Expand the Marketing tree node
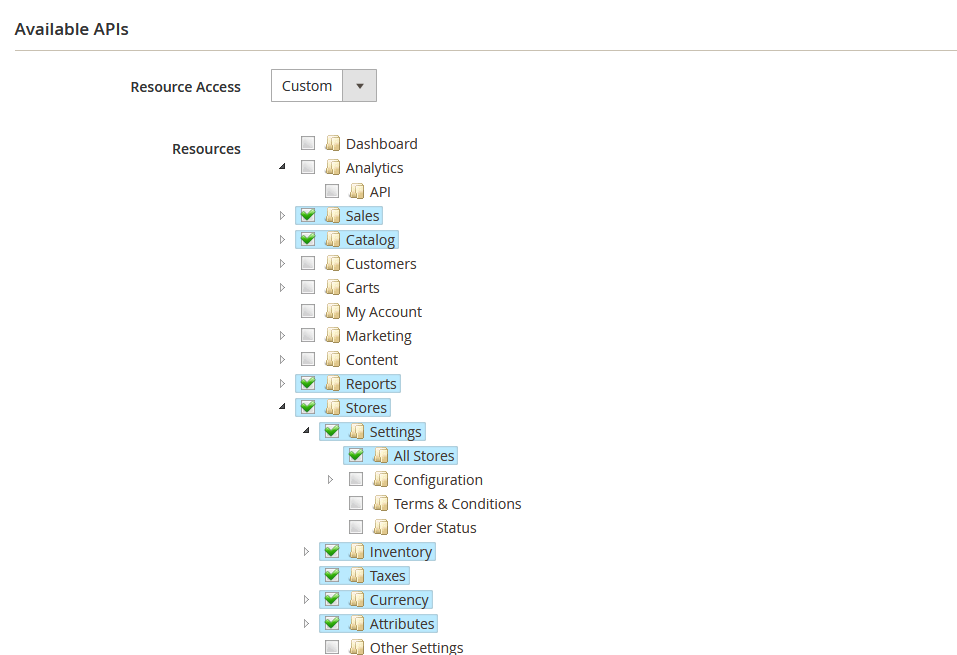957x655 pixels. pyautogui.click(x=282, y=335)
